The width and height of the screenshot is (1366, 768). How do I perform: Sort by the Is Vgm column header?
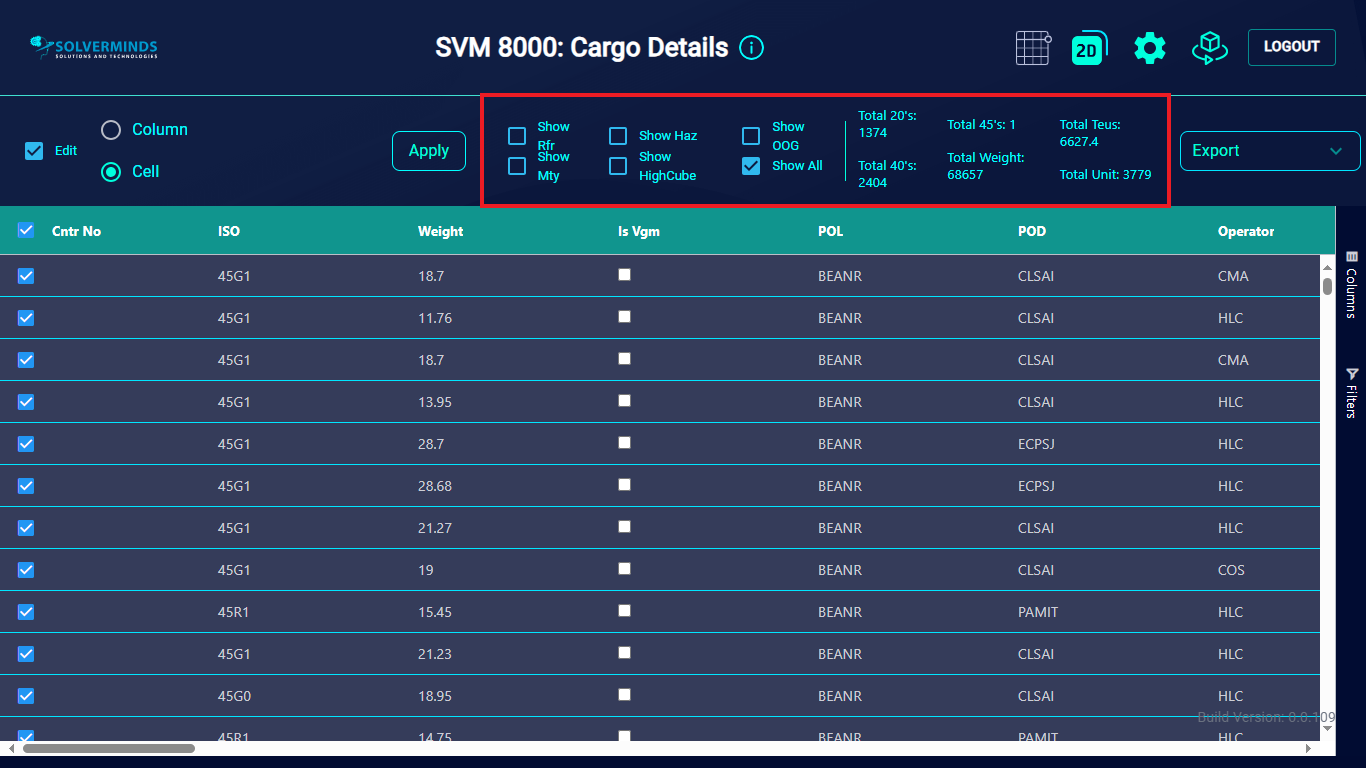(x=639, y=231)
